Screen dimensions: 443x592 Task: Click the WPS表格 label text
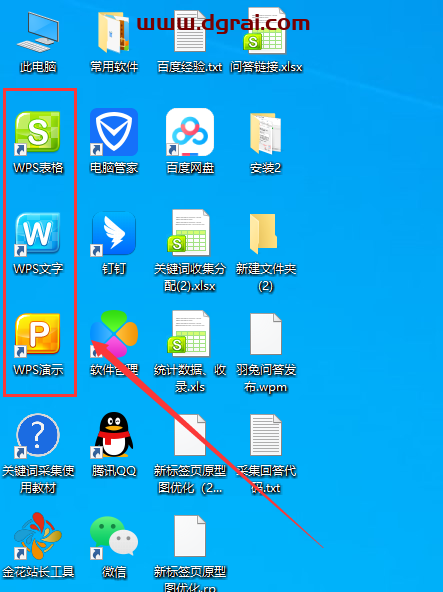point(38,168)
